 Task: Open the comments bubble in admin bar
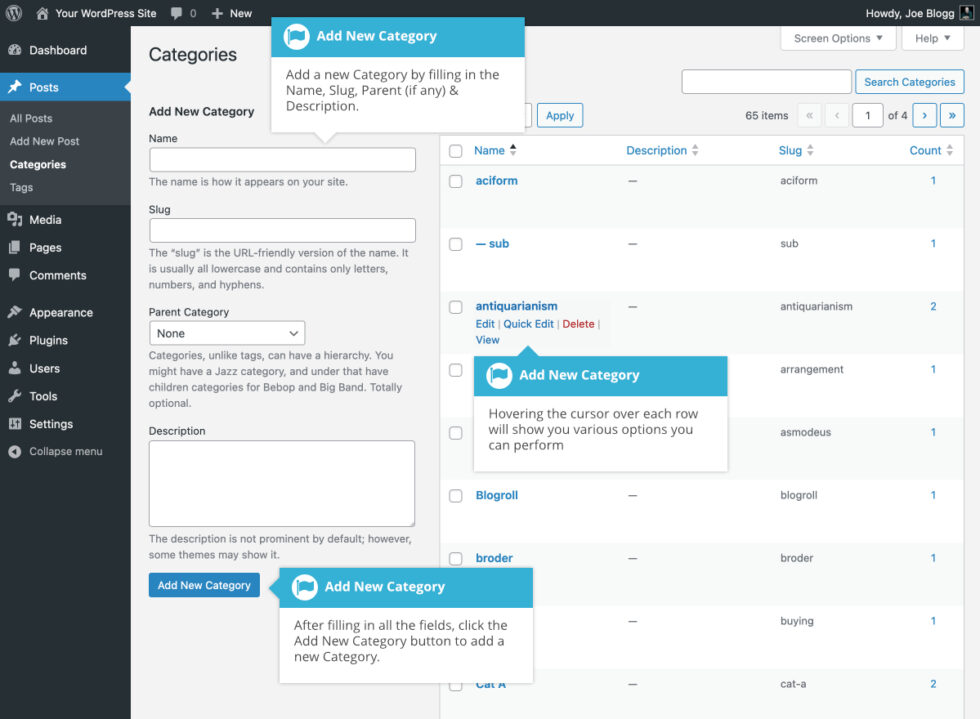click(x=177, y=14)
